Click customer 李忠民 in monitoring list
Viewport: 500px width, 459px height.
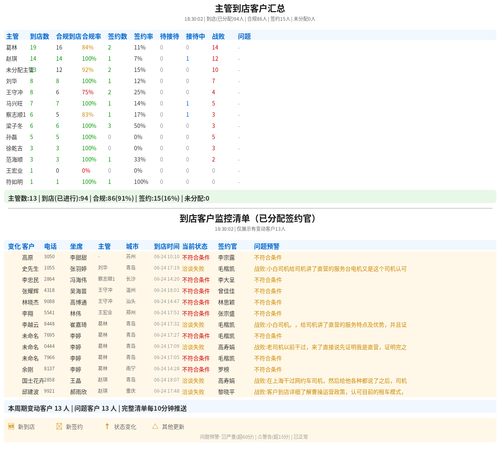point(30,280)
